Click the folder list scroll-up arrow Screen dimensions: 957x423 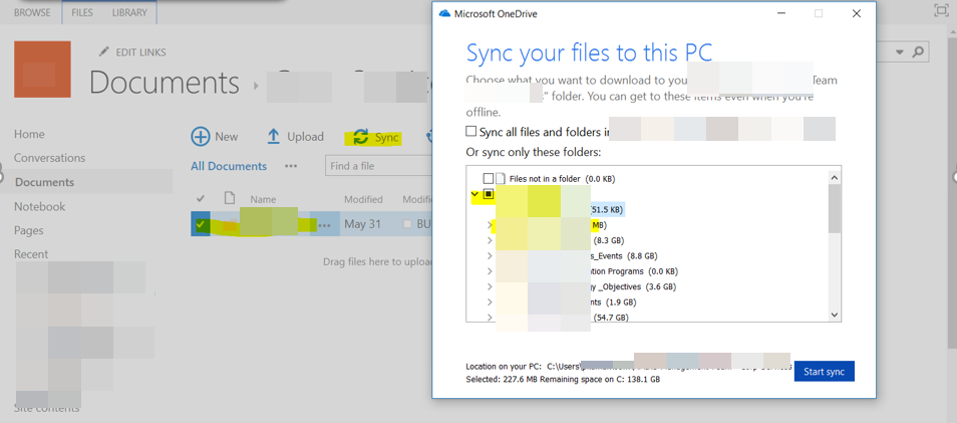pos(834,177)
